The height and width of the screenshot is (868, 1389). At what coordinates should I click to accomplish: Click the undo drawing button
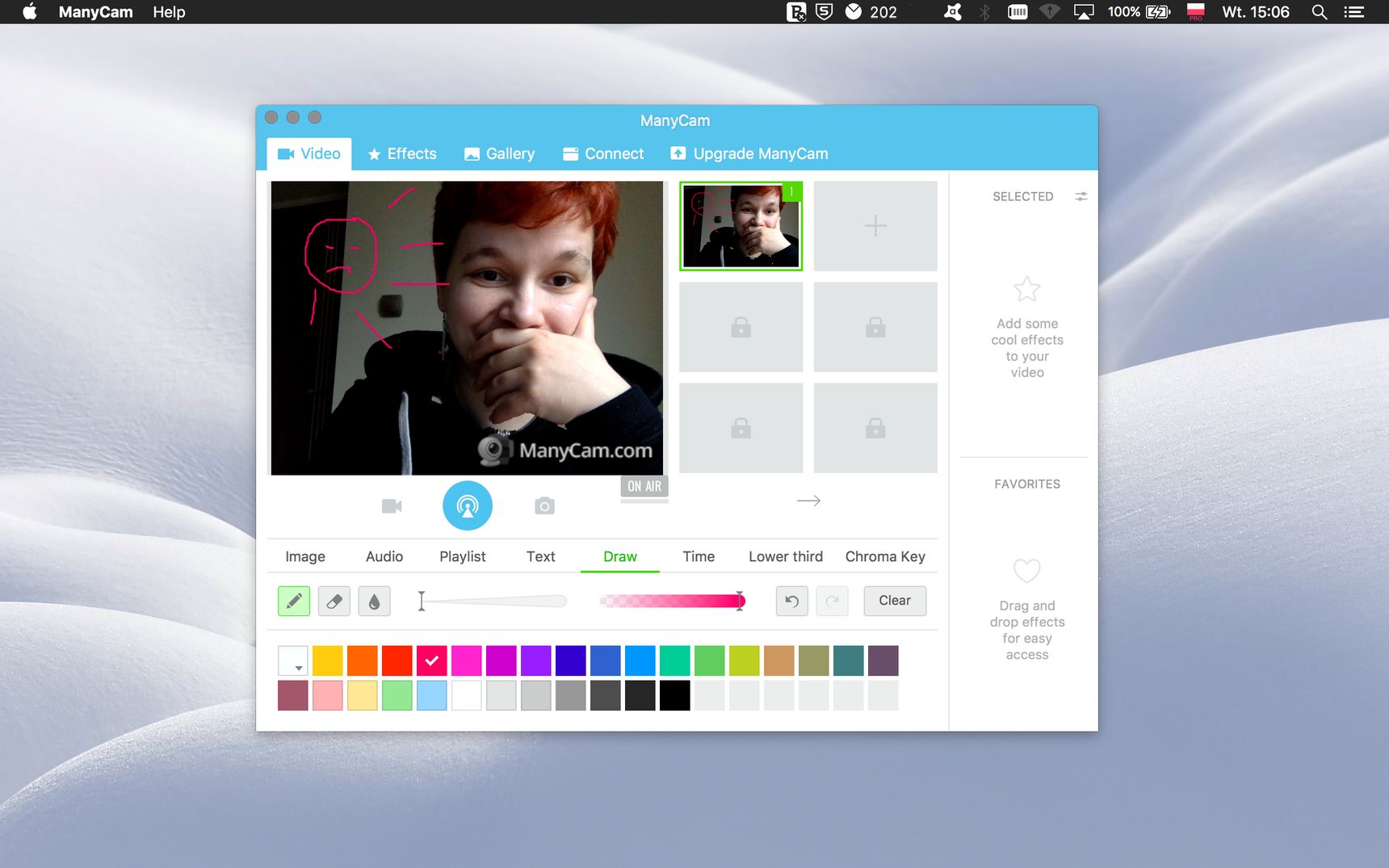point(792,601)
